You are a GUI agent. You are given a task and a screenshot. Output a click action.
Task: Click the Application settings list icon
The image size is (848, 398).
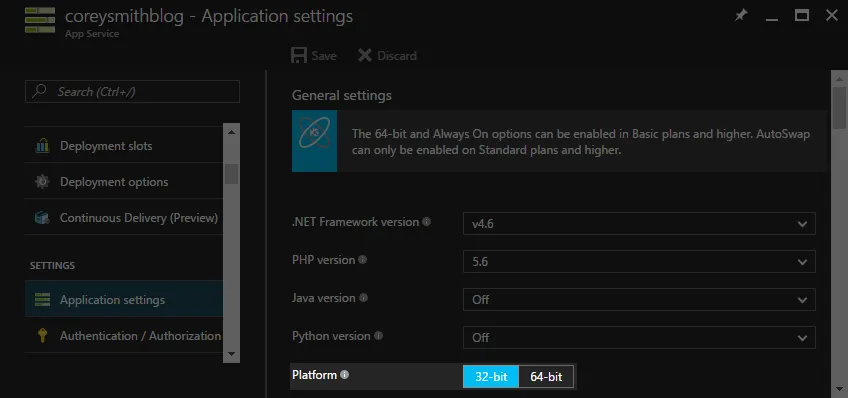coord(42,299)
